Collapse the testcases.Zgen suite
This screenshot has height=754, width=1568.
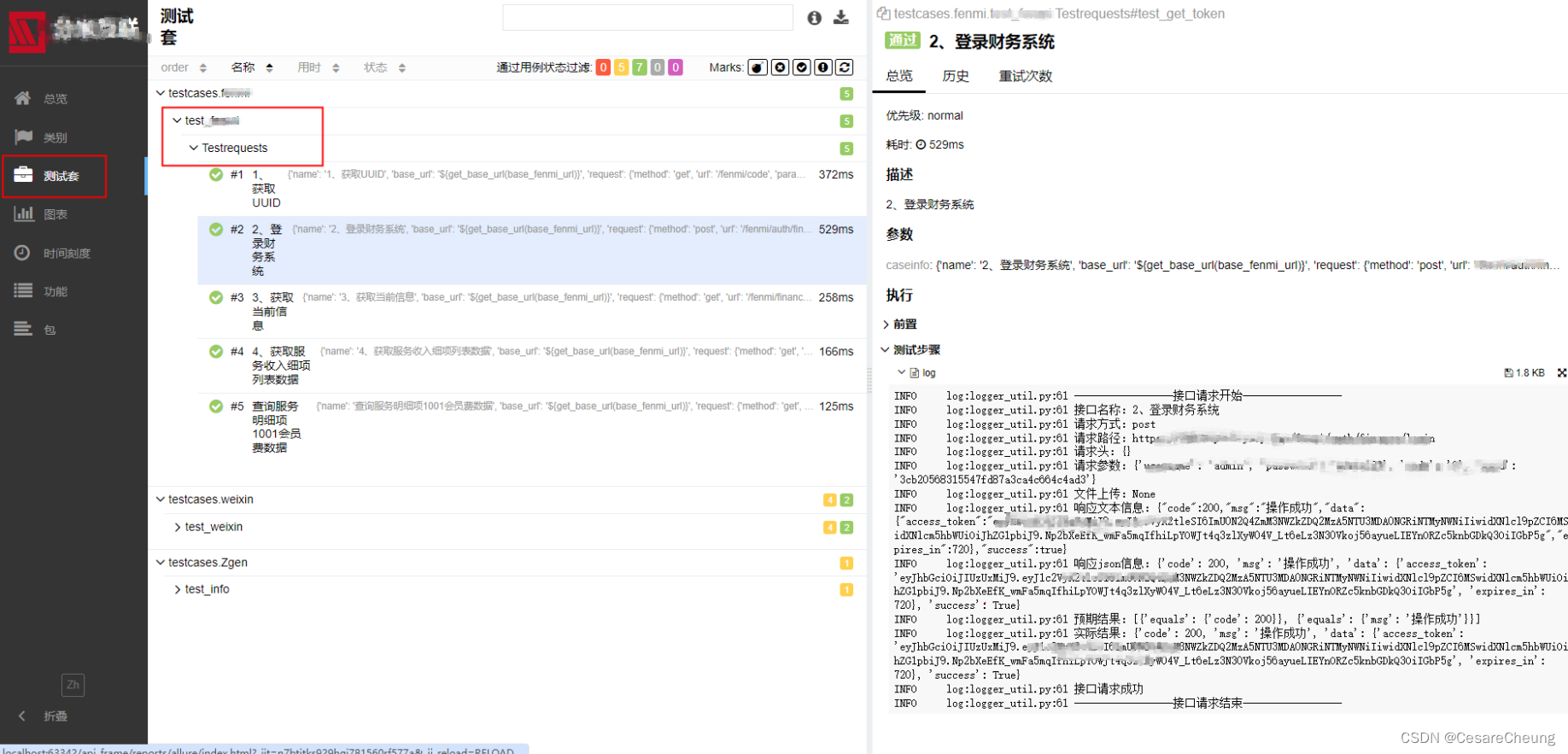coord(161,563)
